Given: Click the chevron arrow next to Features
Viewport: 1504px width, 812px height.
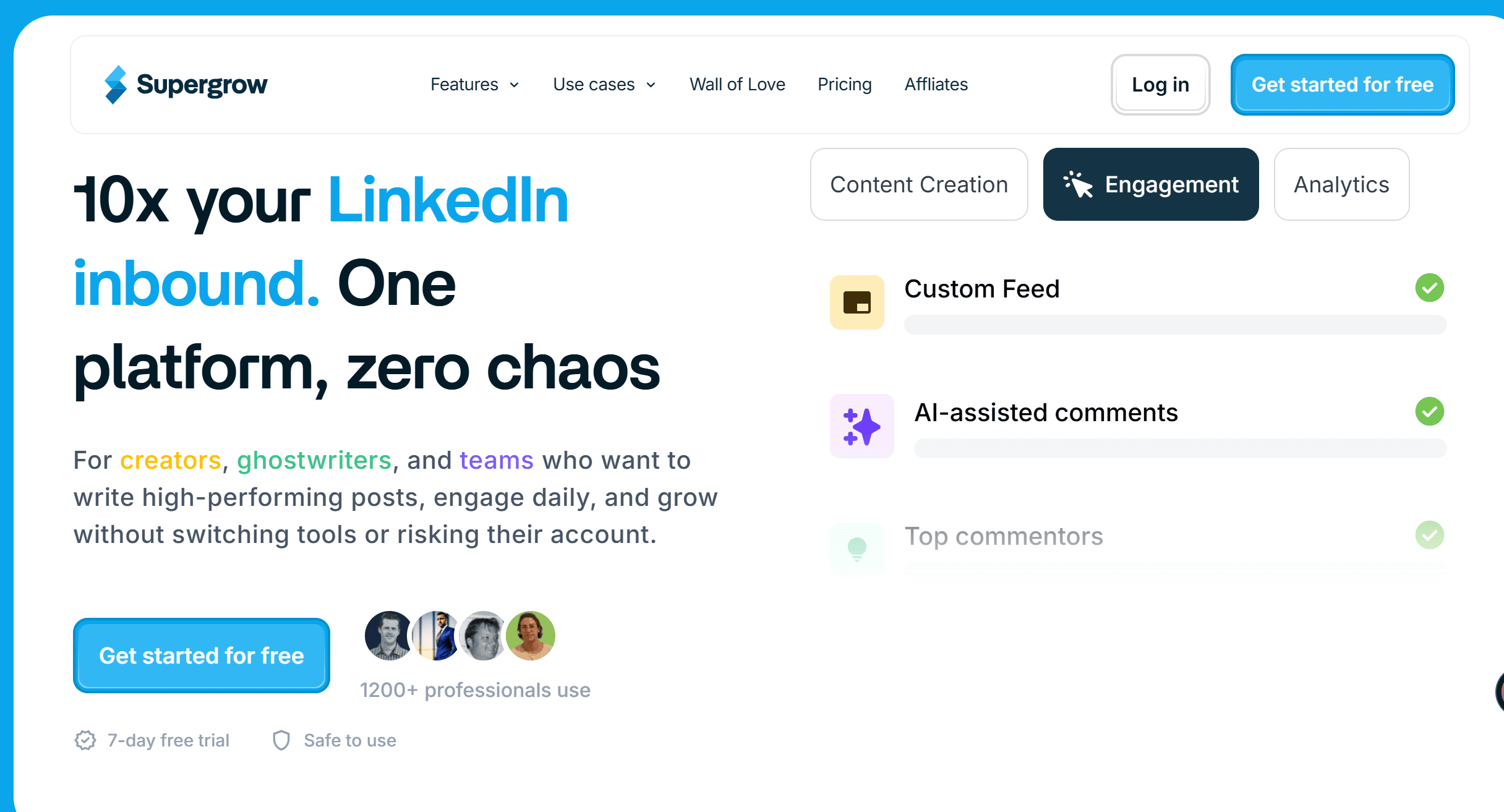Looking at the screenshot, I should click(515, 85).
